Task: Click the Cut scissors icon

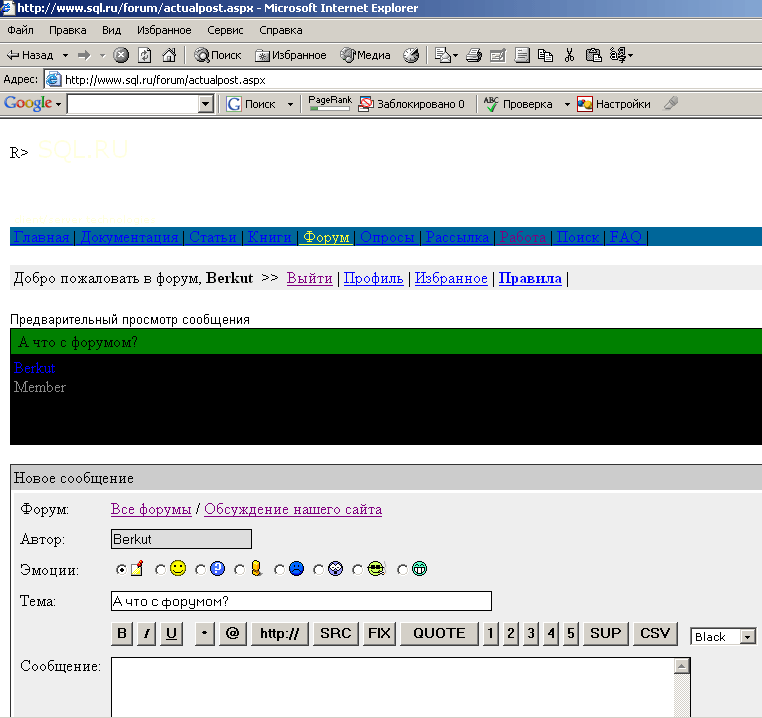Action: [569, 55]
